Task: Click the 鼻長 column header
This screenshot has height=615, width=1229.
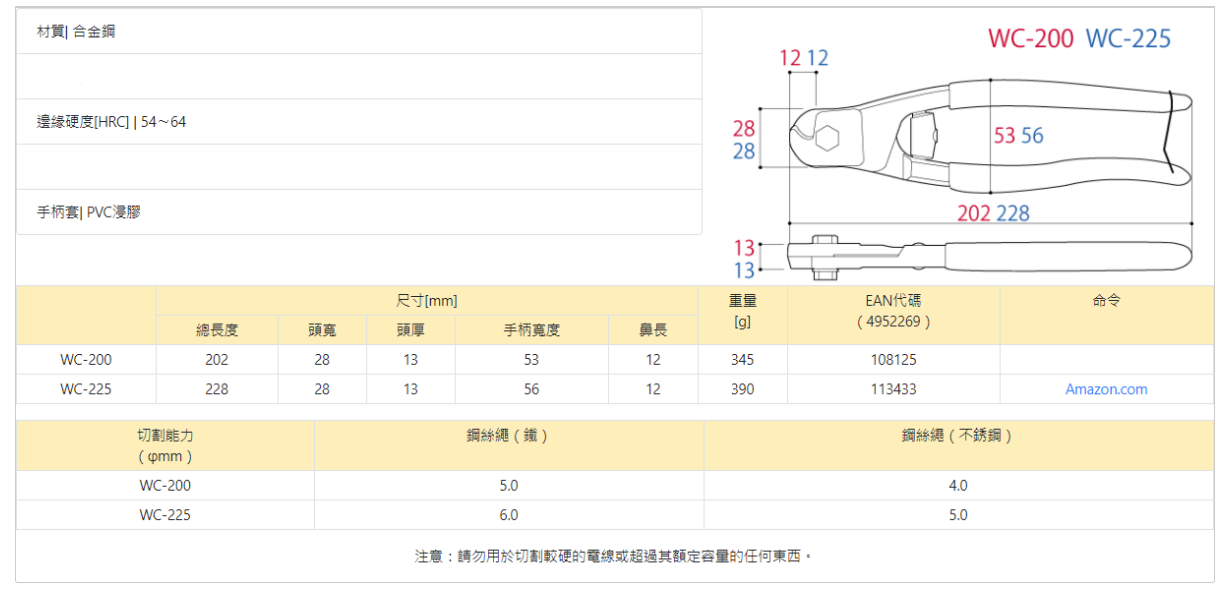Action: click(653, 331)
